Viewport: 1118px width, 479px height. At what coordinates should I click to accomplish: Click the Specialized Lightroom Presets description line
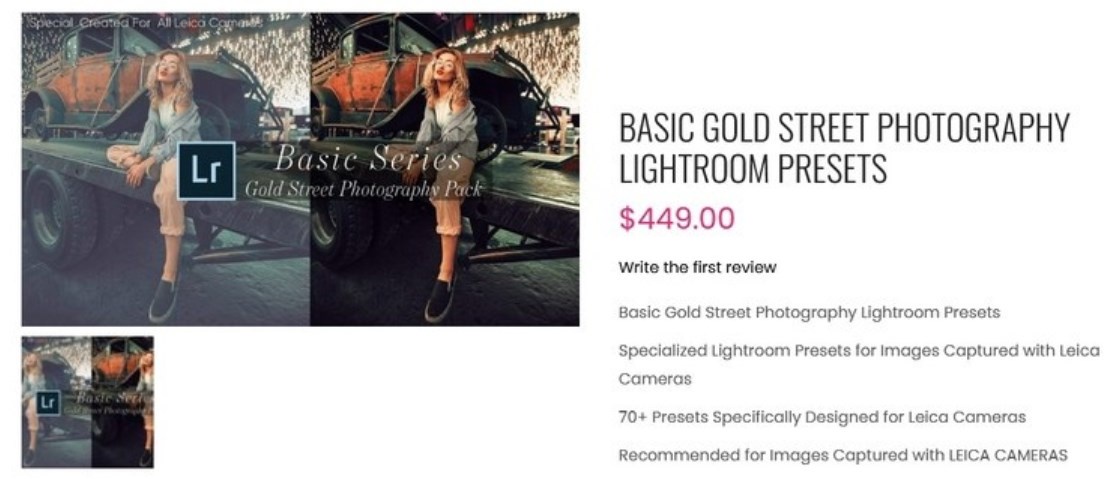pyautogui.click(x=858, y=351)
